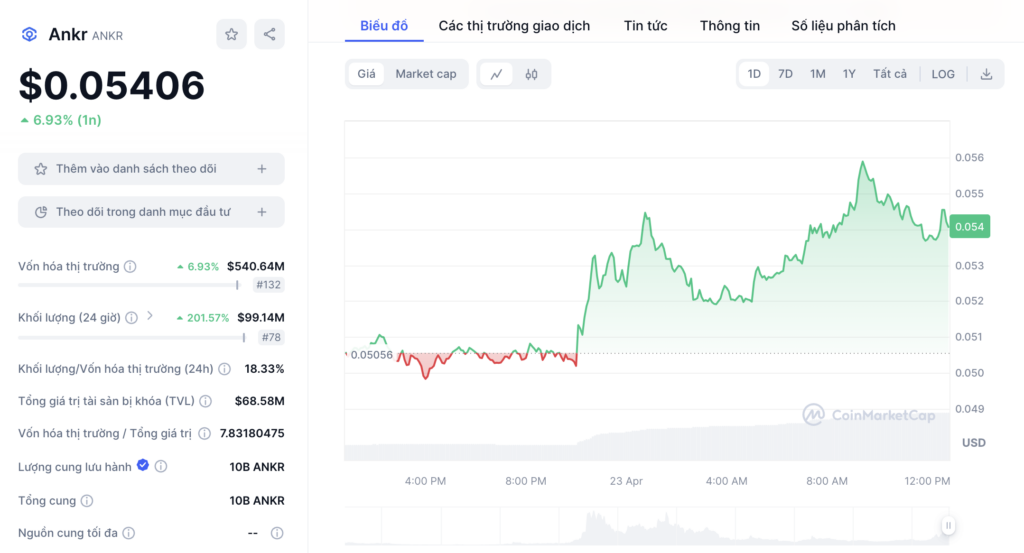Image resolution: width=1024 pixels, height=553 pixels.
Task: Click 10B ANKR value beside Lượng cung lưu hành
Action: 257,467
